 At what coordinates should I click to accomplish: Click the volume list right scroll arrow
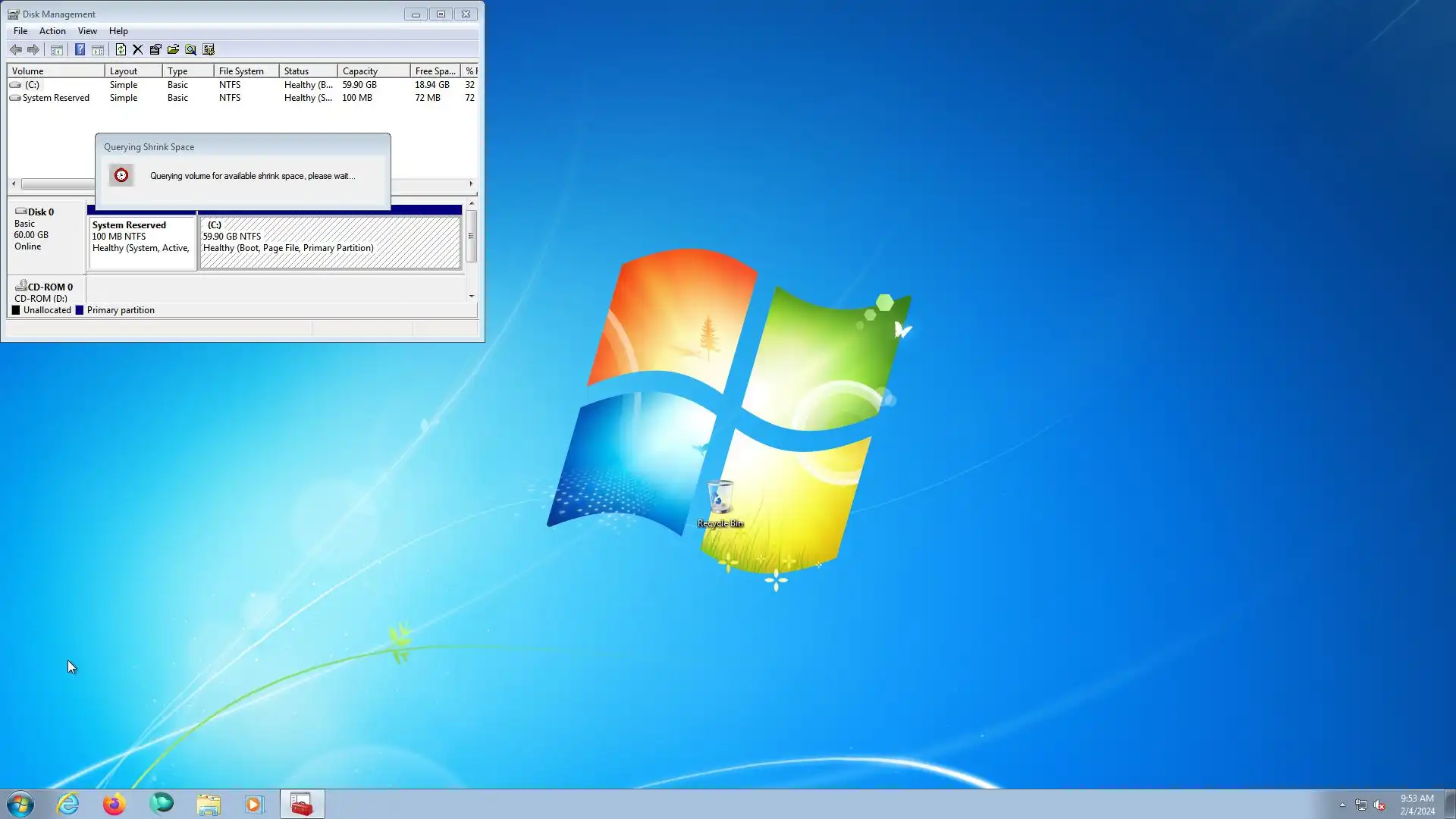[x=471, y=184]
